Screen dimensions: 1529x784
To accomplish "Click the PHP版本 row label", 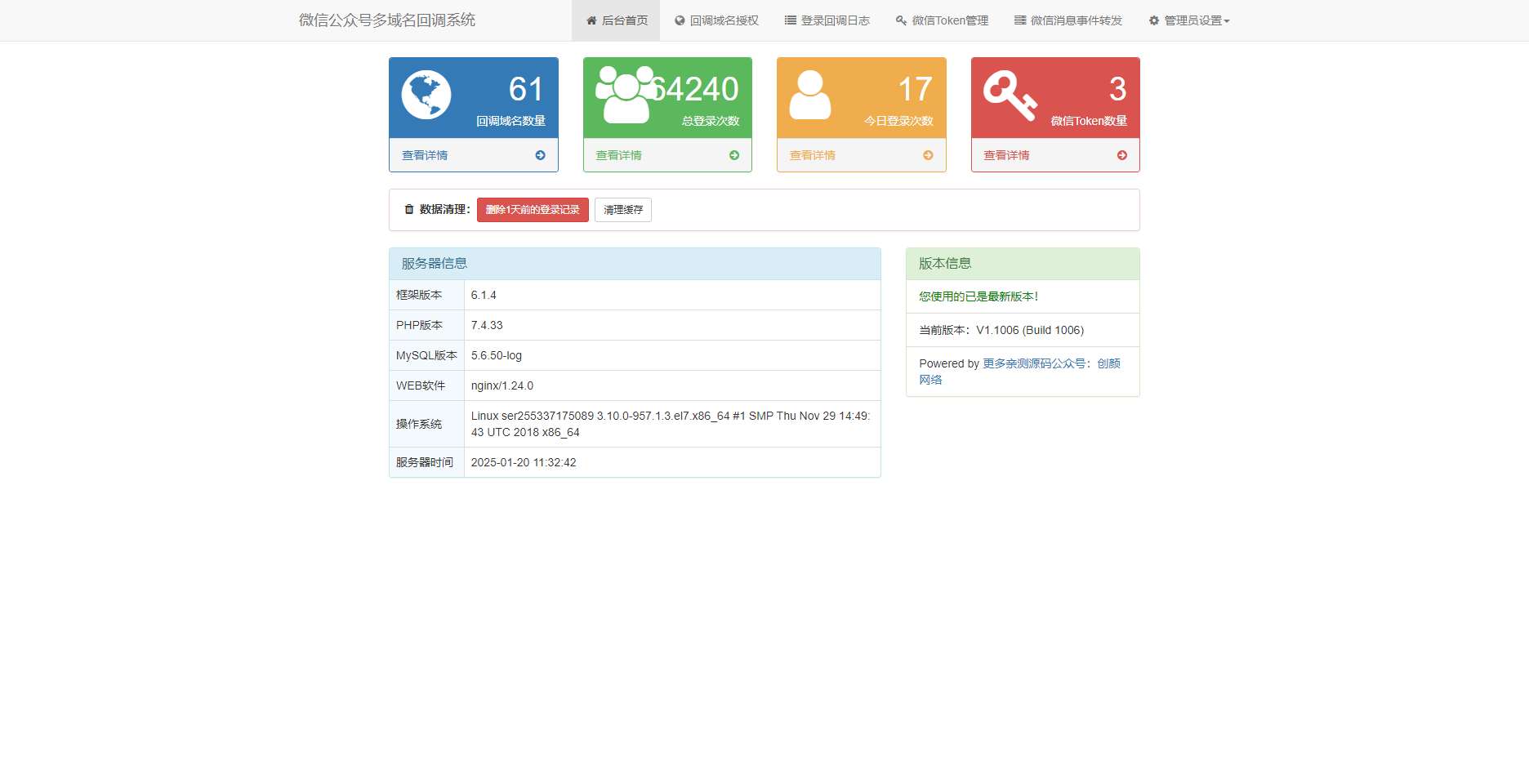I will pos(419,325).
